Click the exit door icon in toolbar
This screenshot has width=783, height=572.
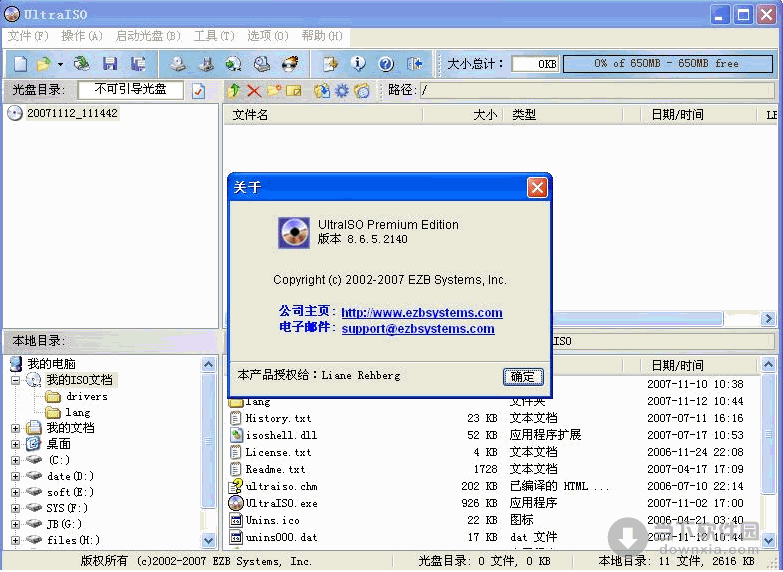point(415,64)
